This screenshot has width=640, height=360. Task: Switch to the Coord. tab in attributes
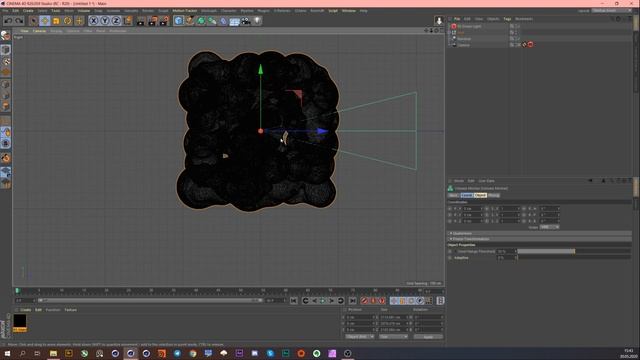click(x=466, y=196)
